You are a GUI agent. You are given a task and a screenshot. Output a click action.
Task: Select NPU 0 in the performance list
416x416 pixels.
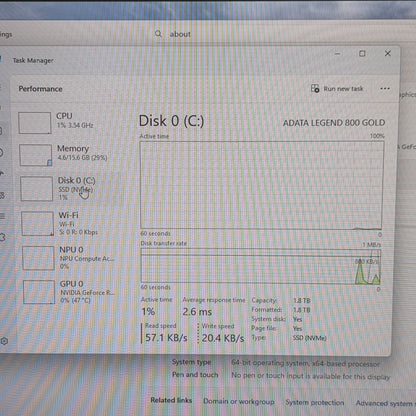68,258
